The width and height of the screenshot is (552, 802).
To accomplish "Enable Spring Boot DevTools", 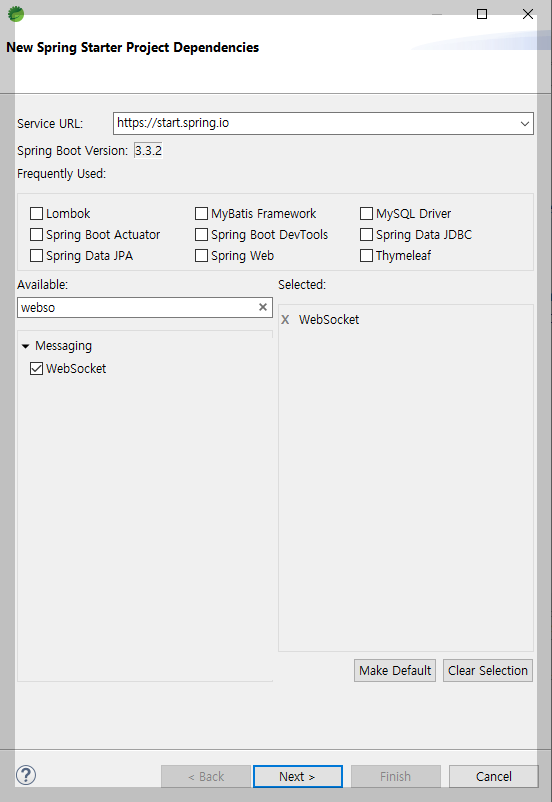I will [x=202, y=234].
